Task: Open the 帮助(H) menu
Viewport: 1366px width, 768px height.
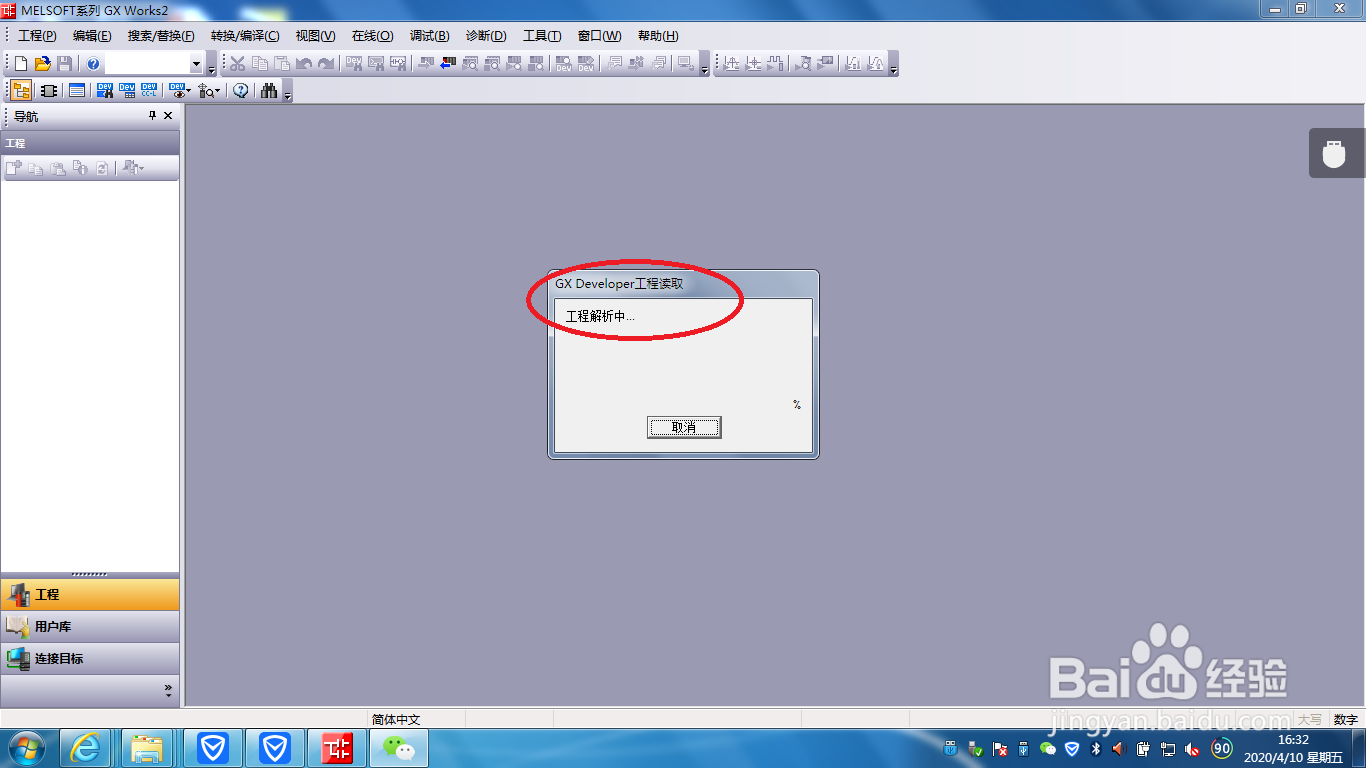Action: (657, 36)
